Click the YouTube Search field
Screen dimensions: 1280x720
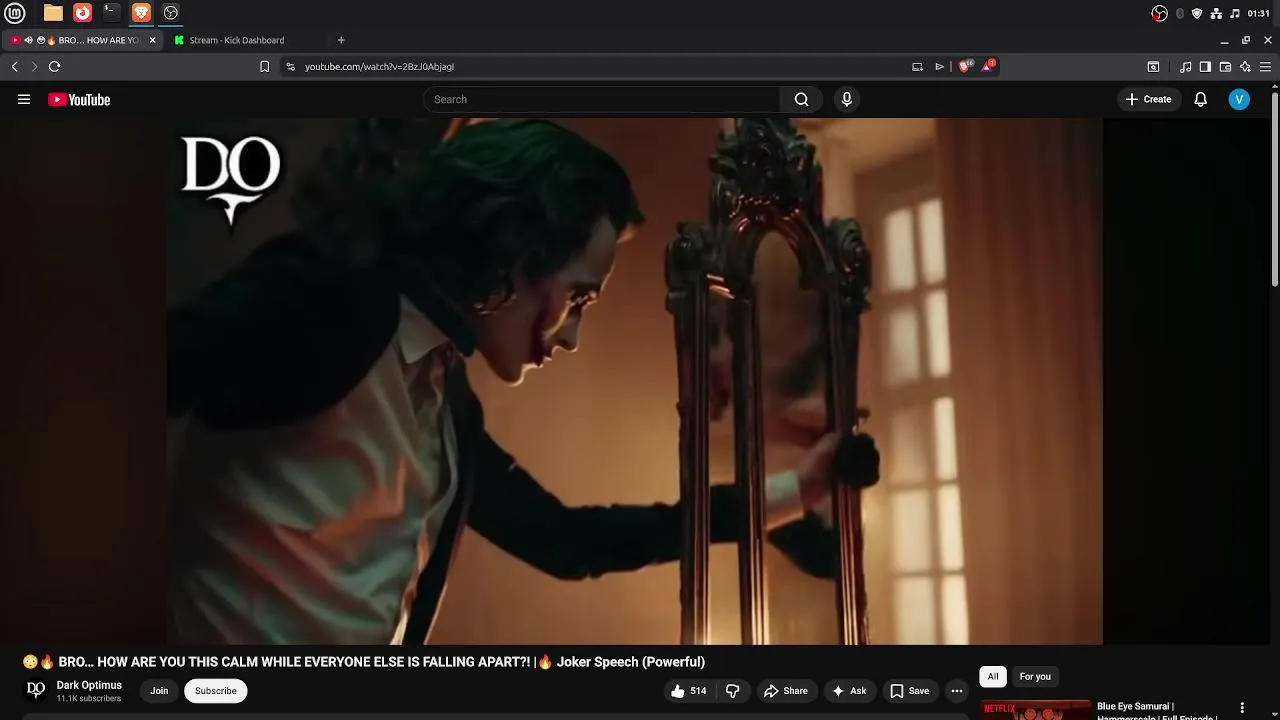[602, 99]
